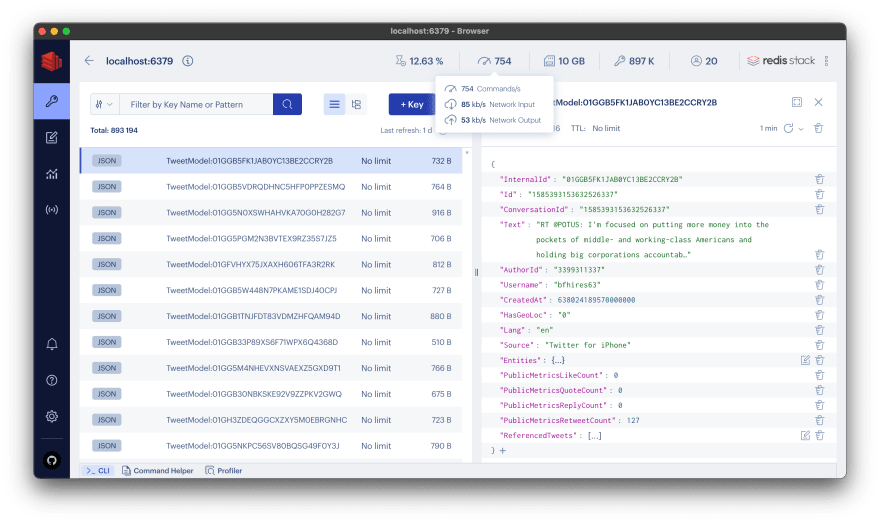Click the 10 GB memory stat

coord(564,61)
